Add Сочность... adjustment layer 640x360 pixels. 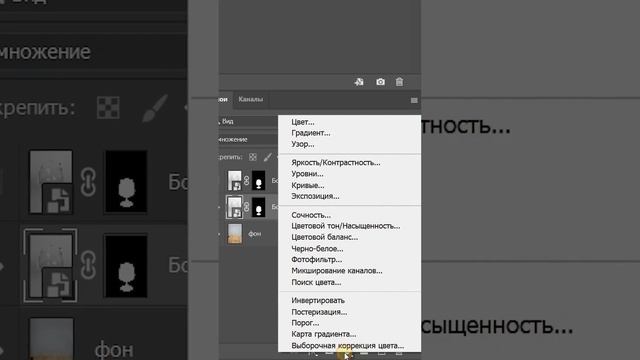click(x=311, y=215)
